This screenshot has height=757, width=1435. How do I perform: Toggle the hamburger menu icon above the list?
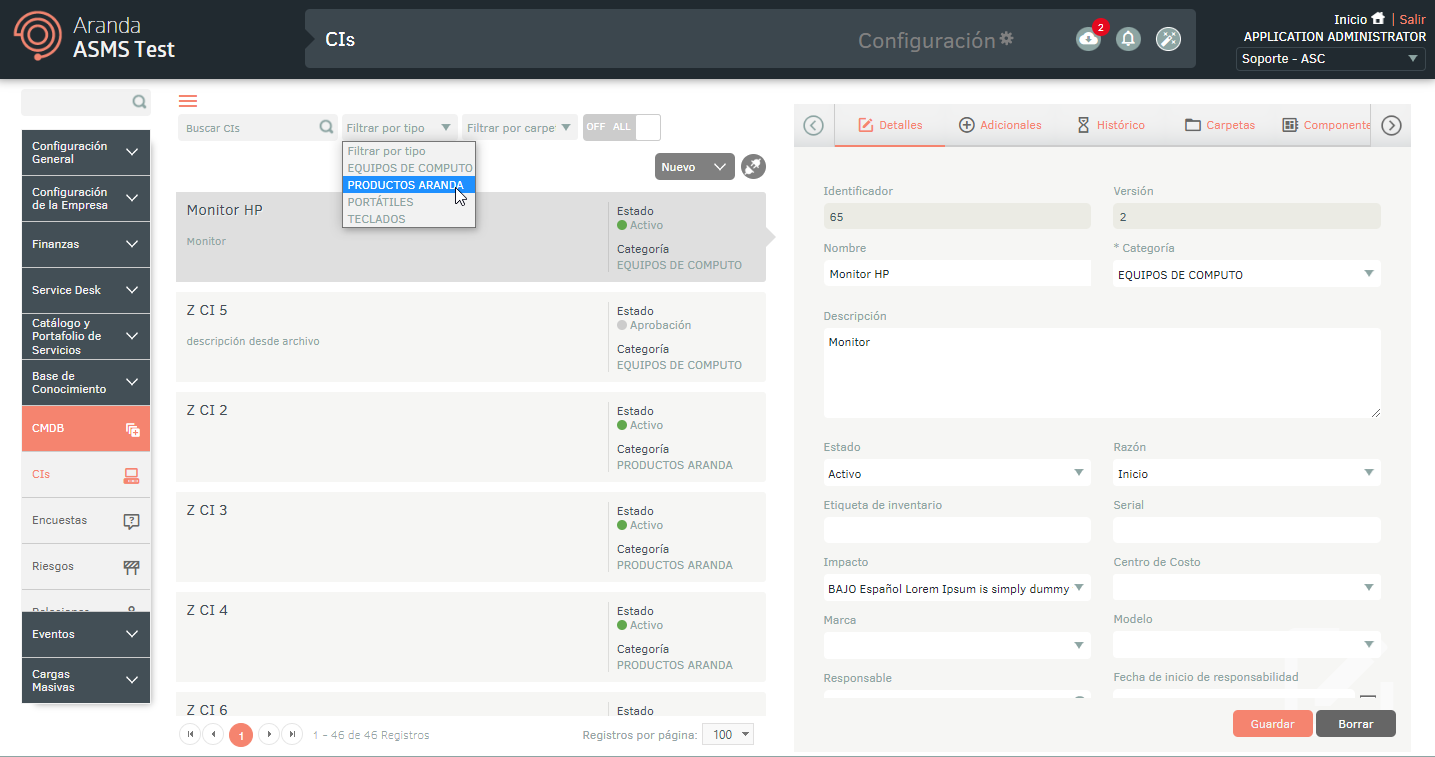point(187,101)
